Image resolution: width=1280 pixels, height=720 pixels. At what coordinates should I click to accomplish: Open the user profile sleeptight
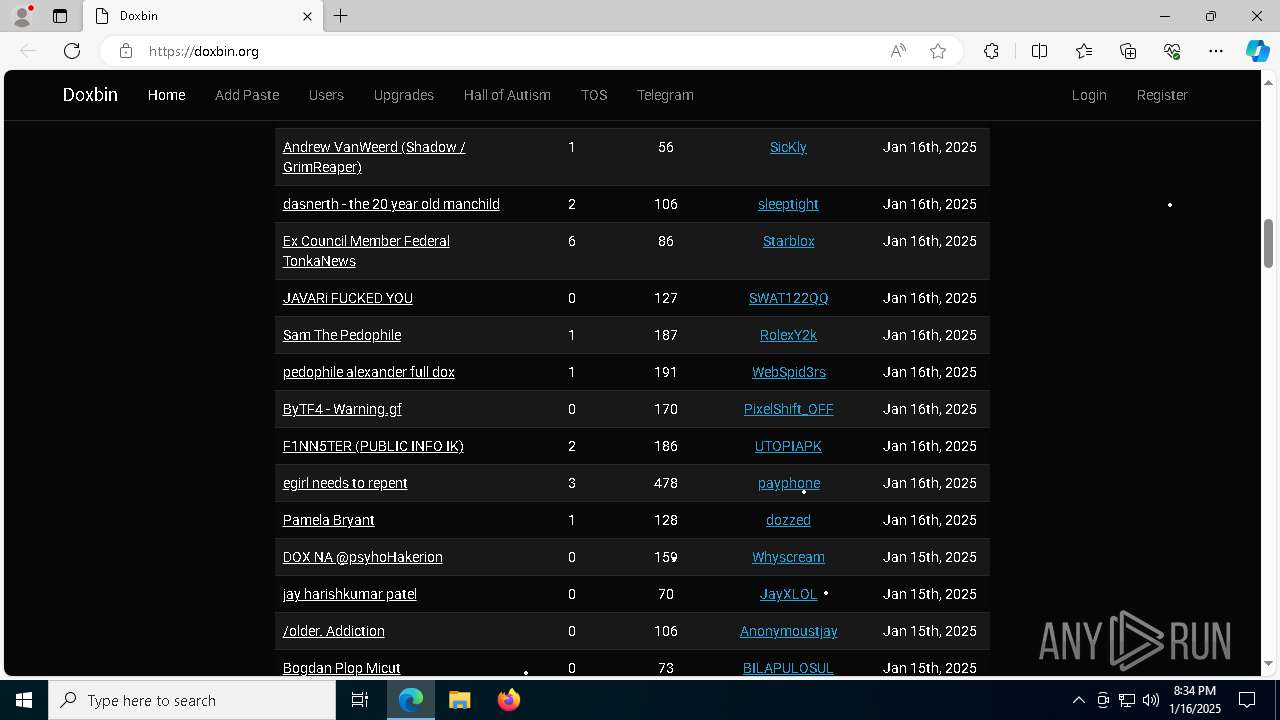point(788,204)
